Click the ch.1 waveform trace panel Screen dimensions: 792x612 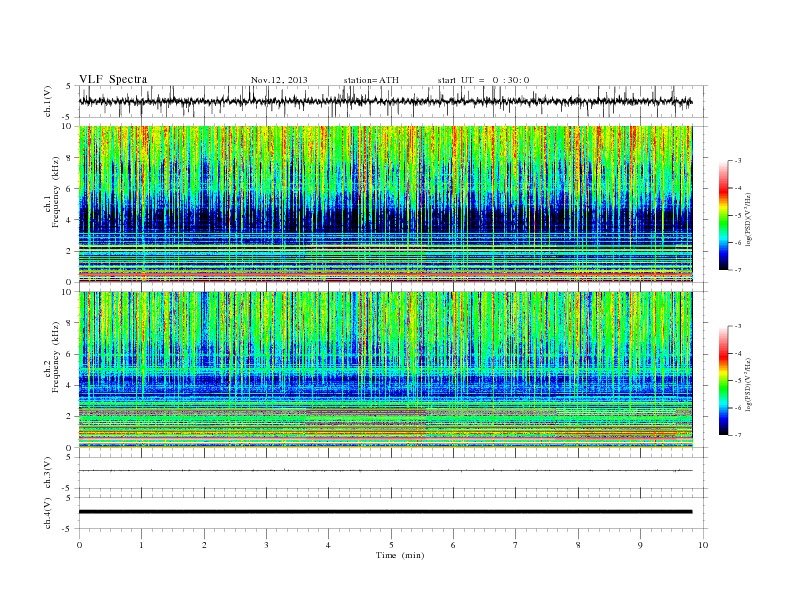pos(393,101)
